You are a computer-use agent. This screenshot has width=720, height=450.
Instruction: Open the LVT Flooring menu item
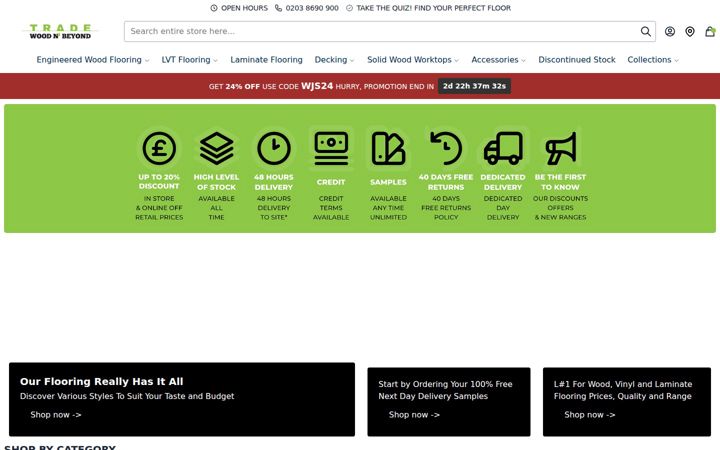(x=186, y=60)
